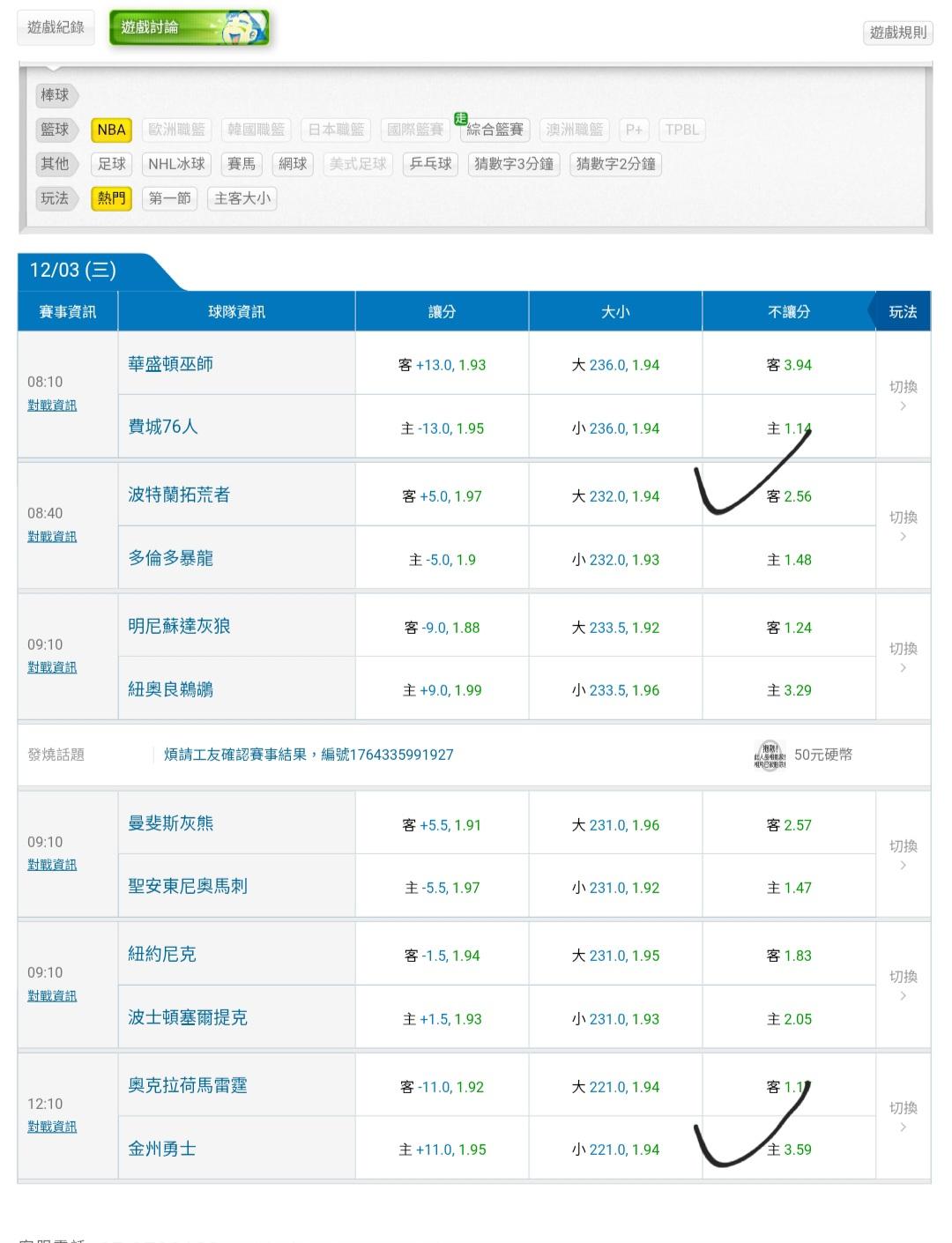
Task: Filter by 猜數字3分鐘 game type
Action: [514, 164]
